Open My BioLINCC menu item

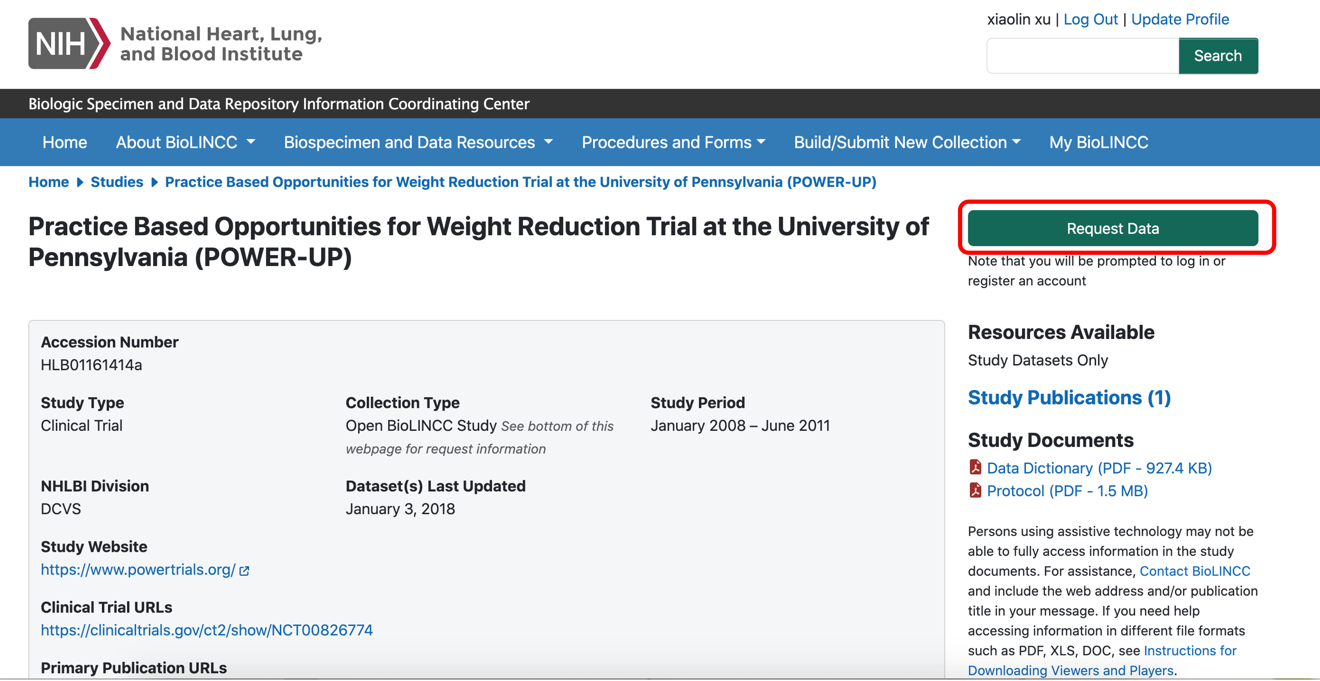click(x=1098, y=142)
